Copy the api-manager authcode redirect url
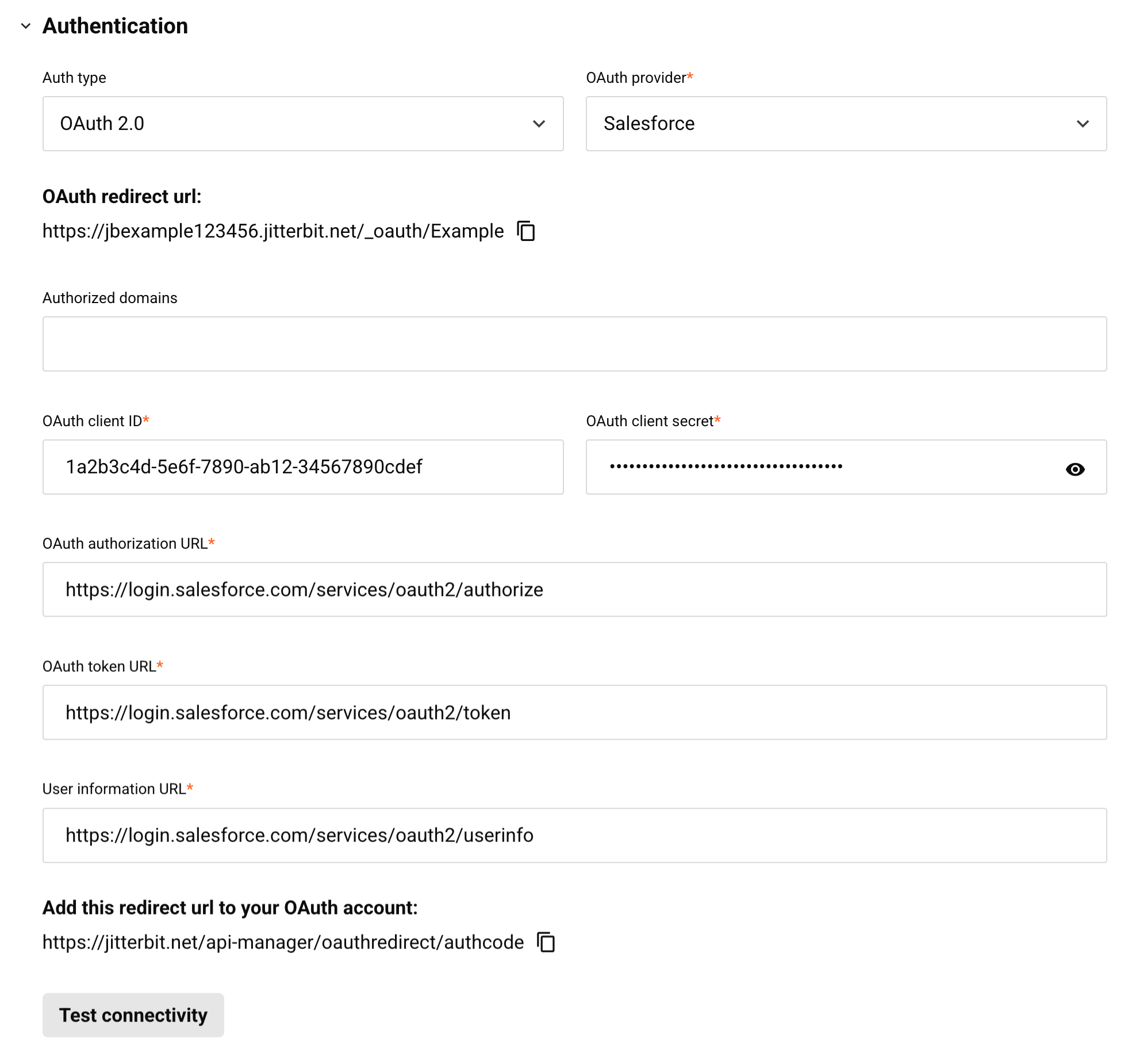This screenshot has width=1132, height=1064. [546, 942]
